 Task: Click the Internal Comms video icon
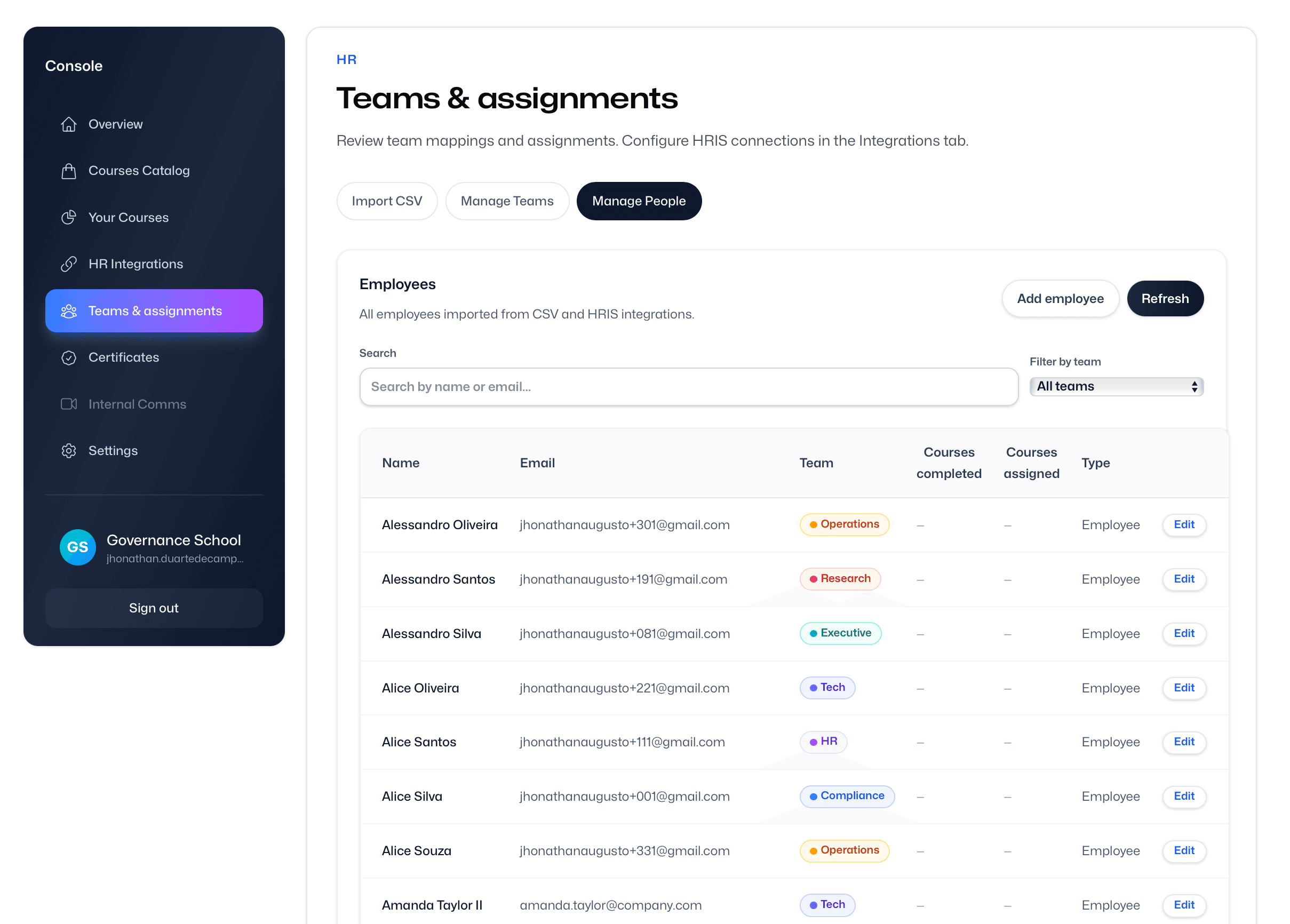point(69,404)
